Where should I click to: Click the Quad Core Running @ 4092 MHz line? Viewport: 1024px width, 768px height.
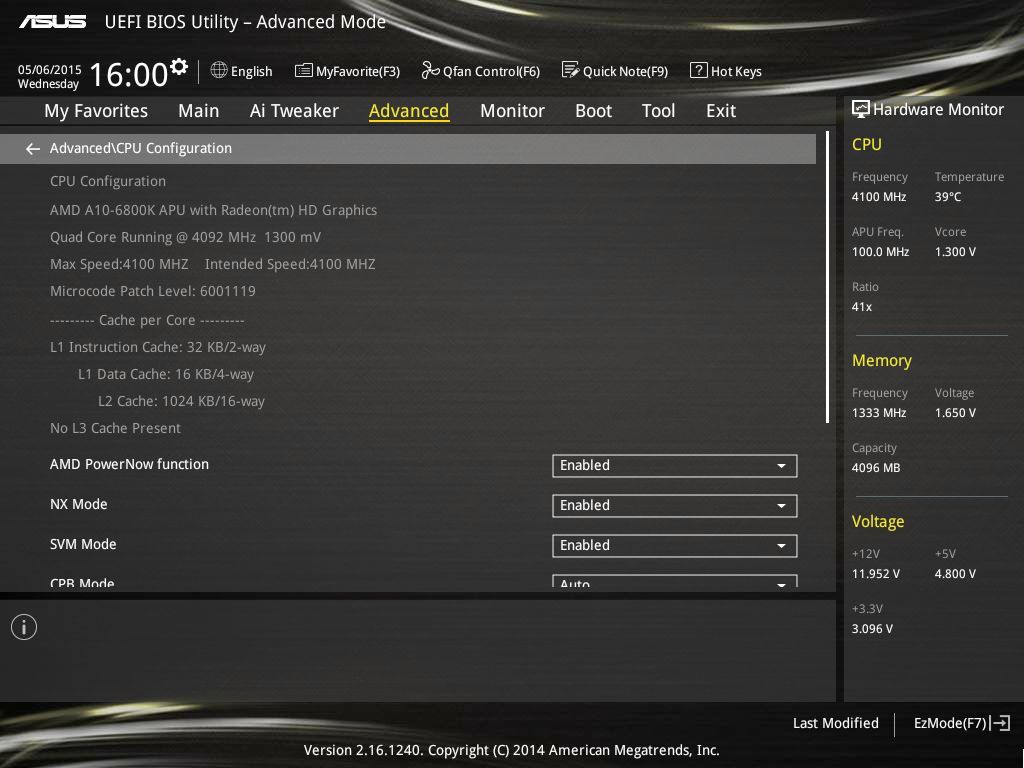[x=185, y=237]
